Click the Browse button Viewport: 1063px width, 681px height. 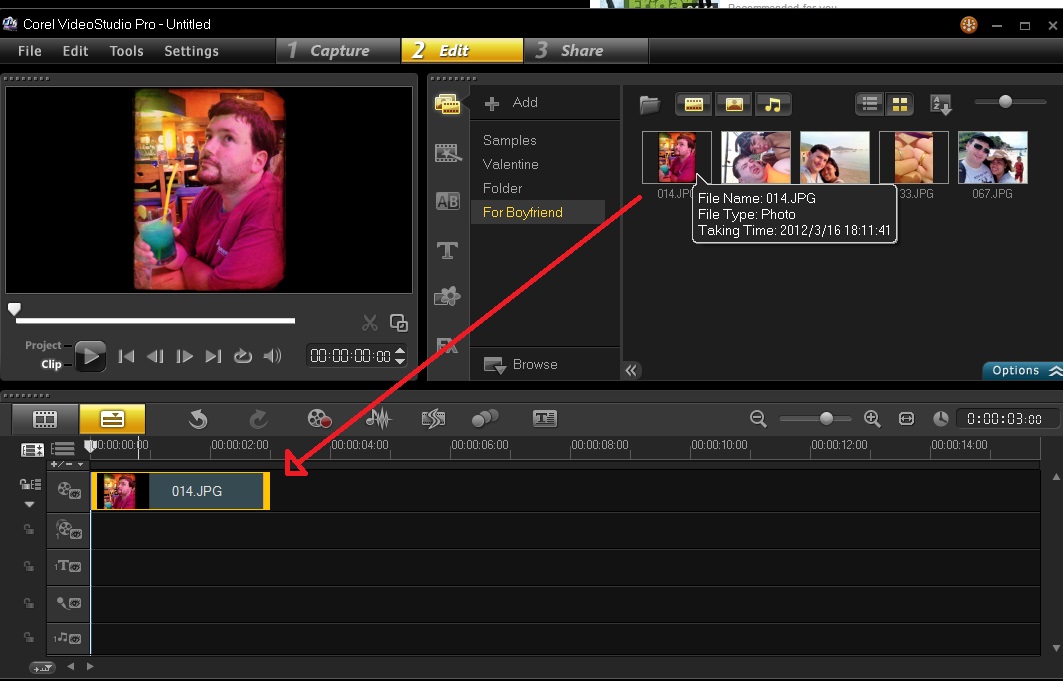coord(521,365)
